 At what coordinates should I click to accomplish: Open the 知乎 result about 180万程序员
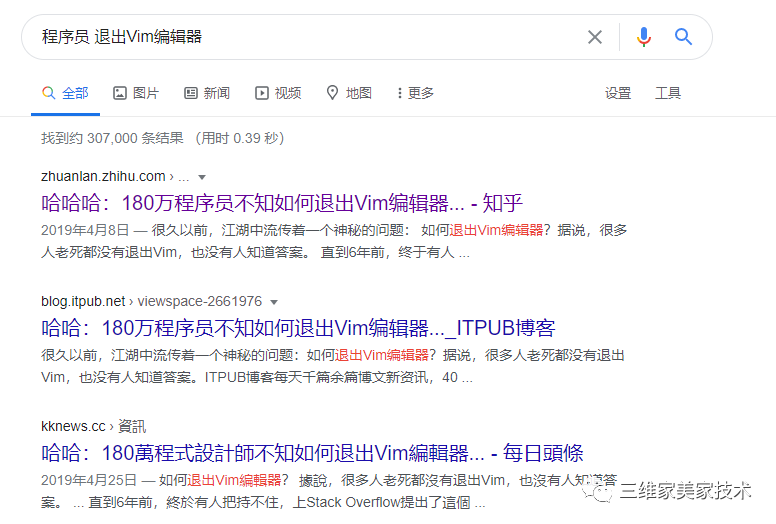(282, 203)
